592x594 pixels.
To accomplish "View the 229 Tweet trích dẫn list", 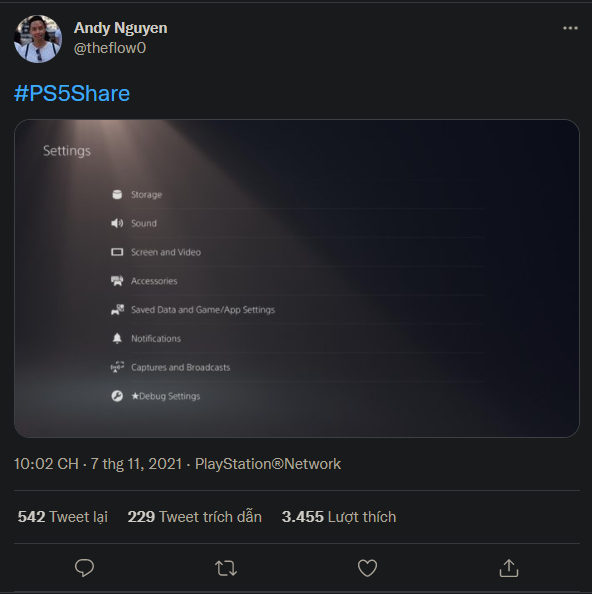I will (195, 517).
